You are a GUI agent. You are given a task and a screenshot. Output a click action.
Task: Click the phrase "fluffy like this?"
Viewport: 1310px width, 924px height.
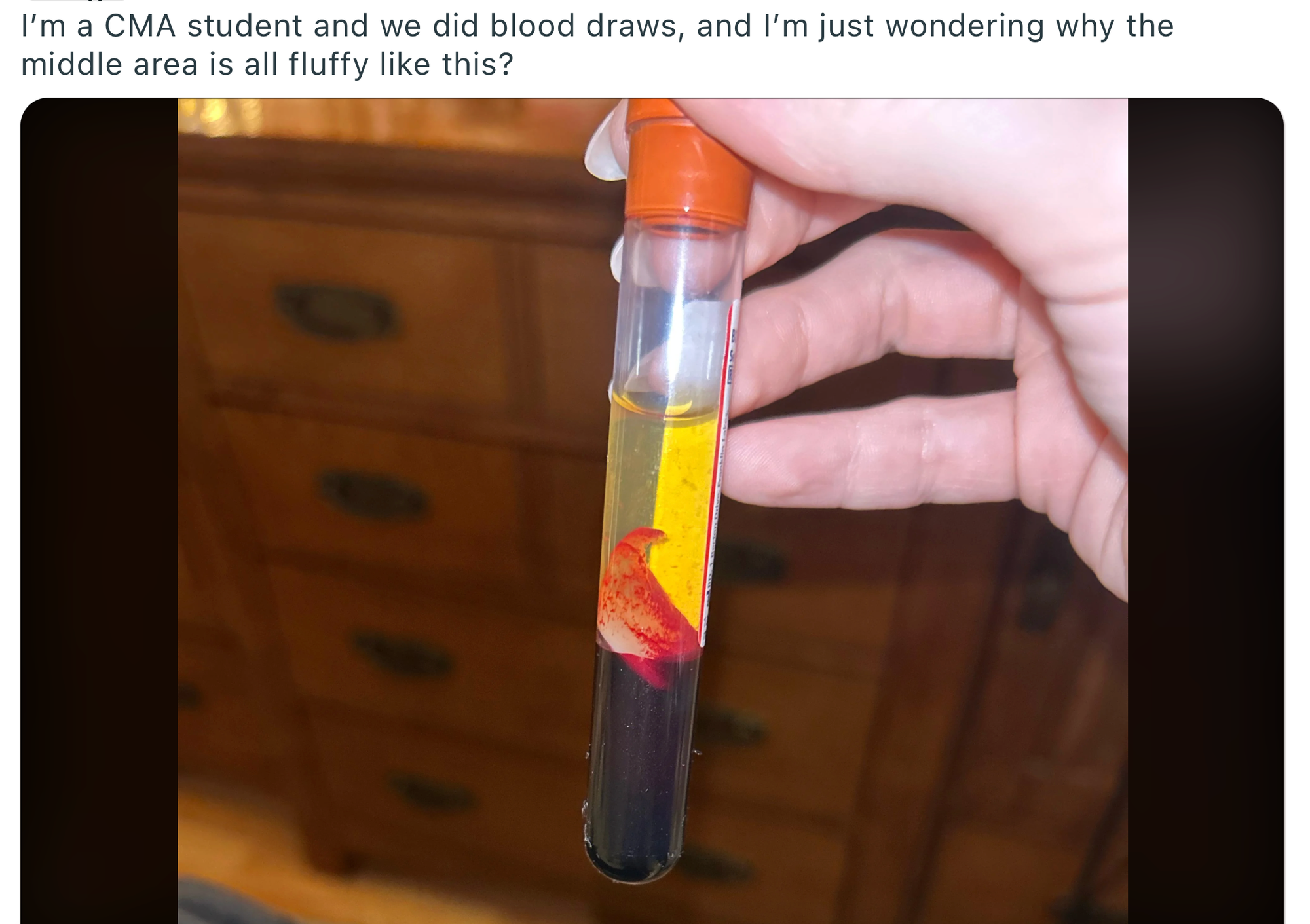[x=401, y=65]
